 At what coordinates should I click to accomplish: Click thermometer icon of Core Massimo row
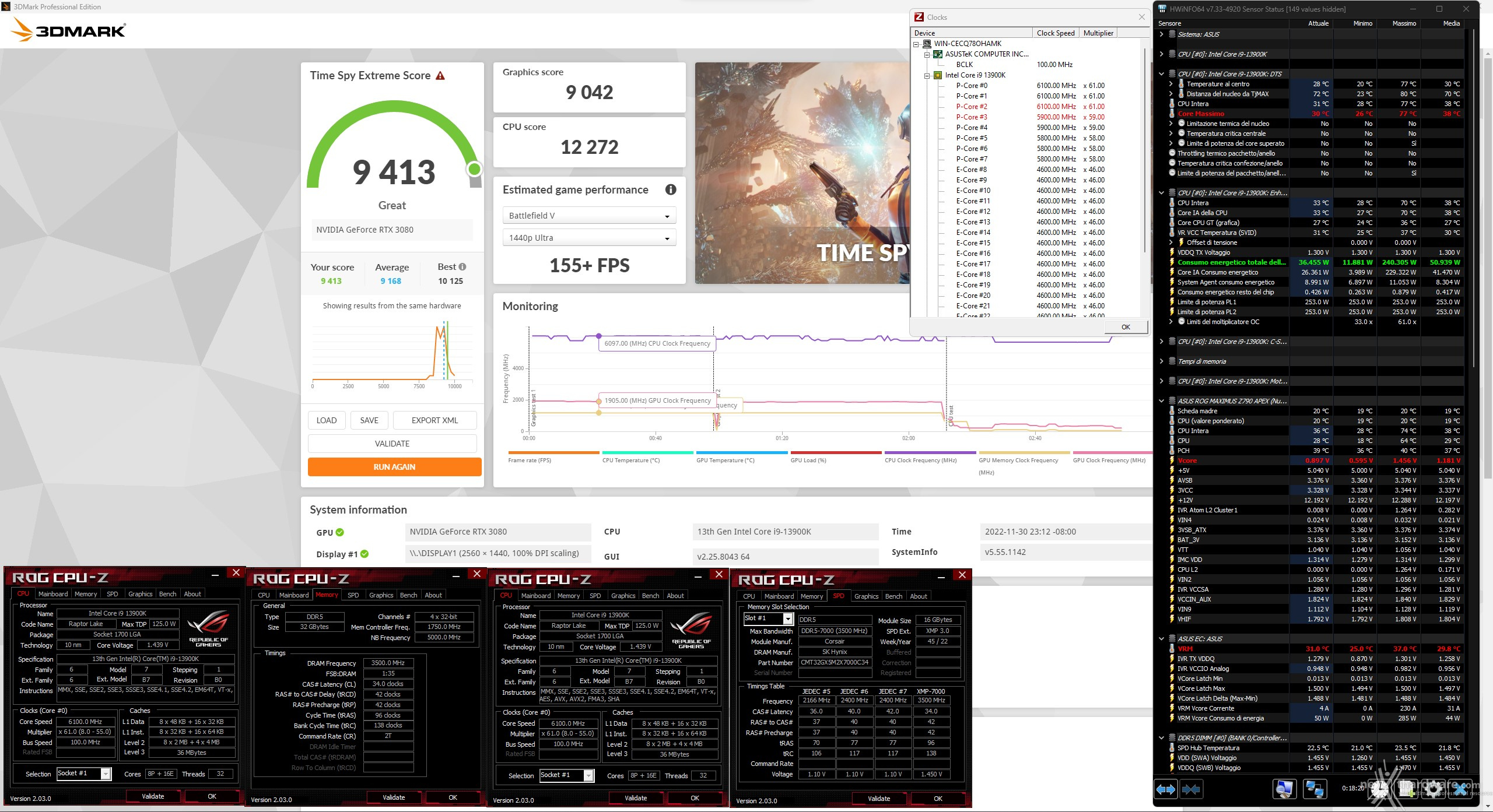pyautogui.click(x=1172, y=114)
